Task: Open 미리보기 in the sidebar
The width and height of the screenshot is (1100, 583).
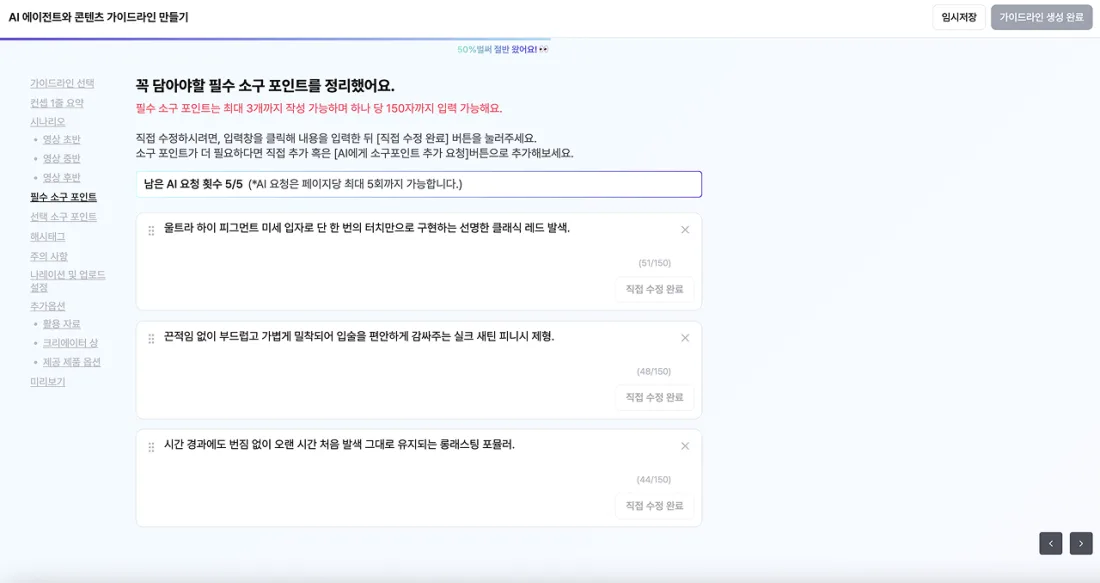Action: tap(48, 382)
